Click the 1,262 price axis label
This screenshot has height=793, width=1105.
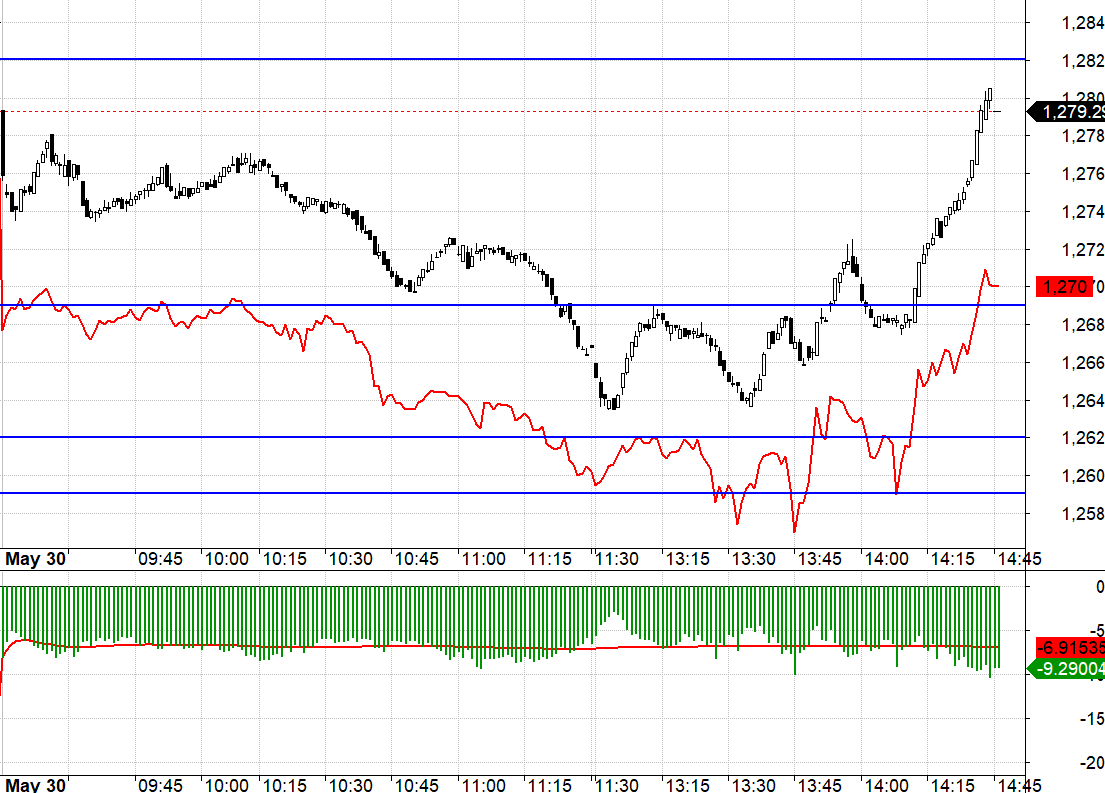pos(1082,438)
